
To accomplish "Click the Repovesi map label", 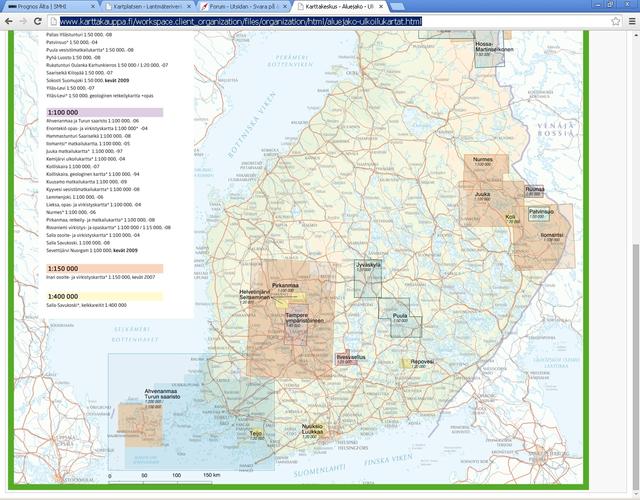I will pyautogui.click(x=422, y=361).
